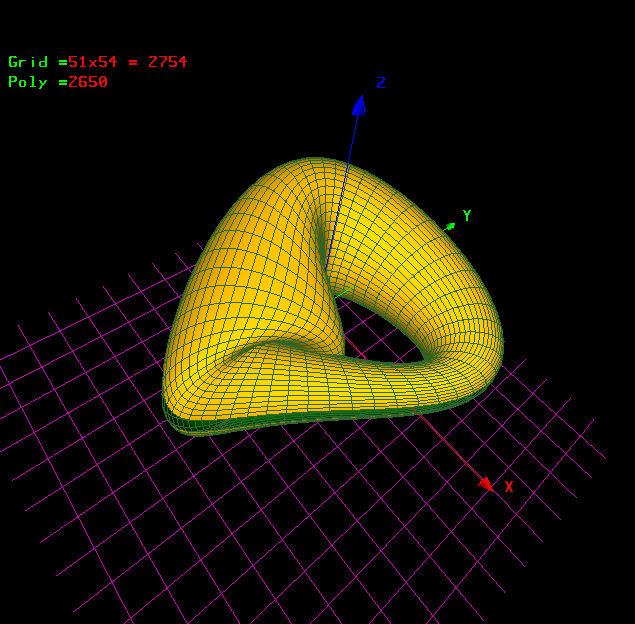
Task: Select the blue Z axis letter label
Action: click(x=381, y=83)
